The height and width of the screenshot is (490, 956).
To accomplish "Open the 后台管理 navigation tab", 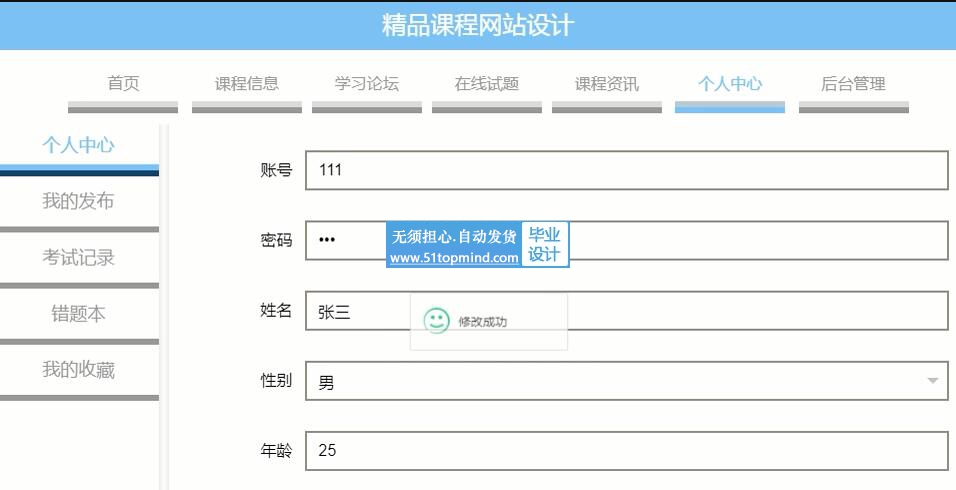I will [x=853, y=84].
